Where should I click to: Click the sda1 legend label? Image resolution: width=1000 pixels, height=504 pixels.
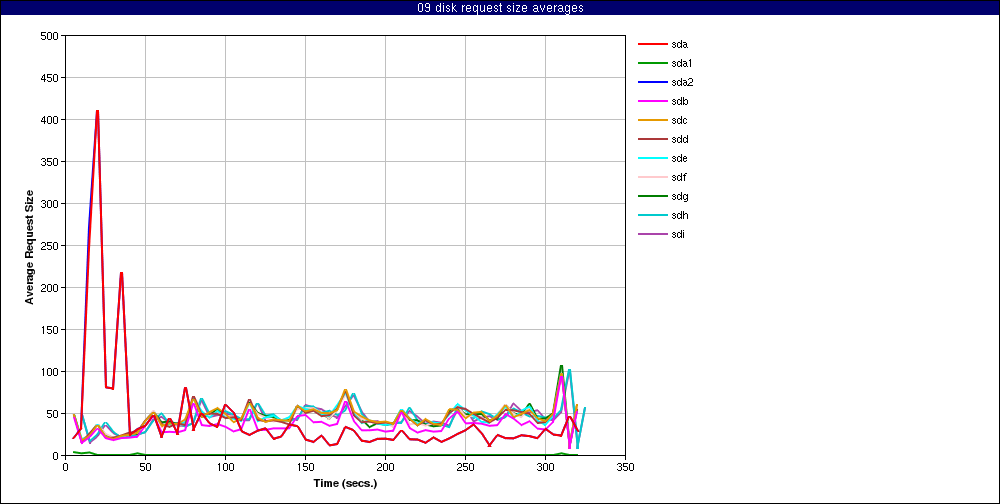pos(682,64)
